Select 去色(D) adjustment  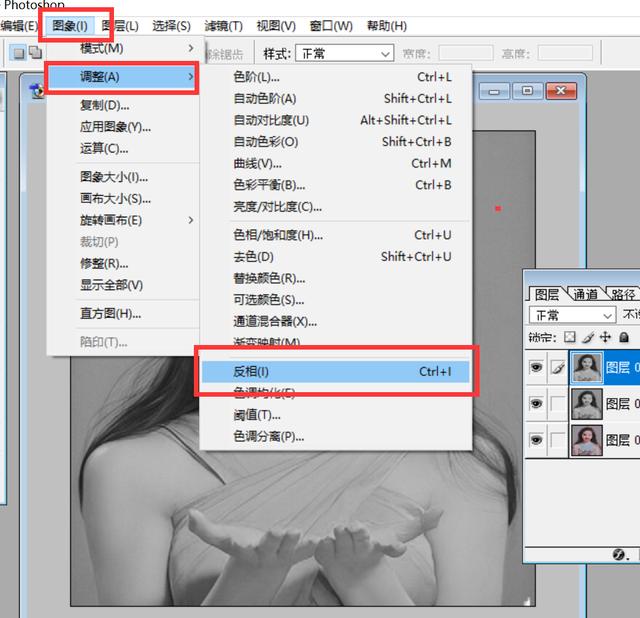click(x=337, y=257)
